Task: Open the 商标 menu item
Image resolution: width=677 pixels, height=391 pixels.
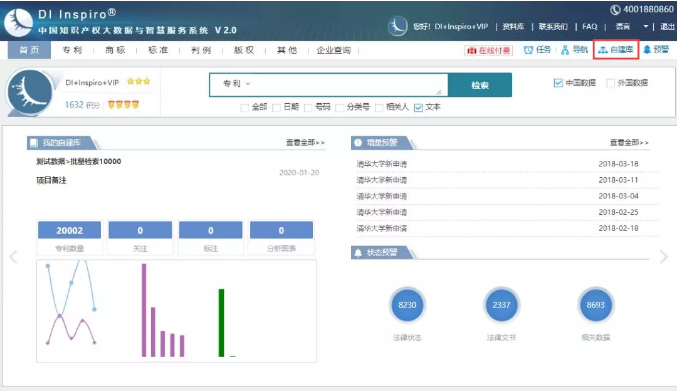Action: pos(115,50)
